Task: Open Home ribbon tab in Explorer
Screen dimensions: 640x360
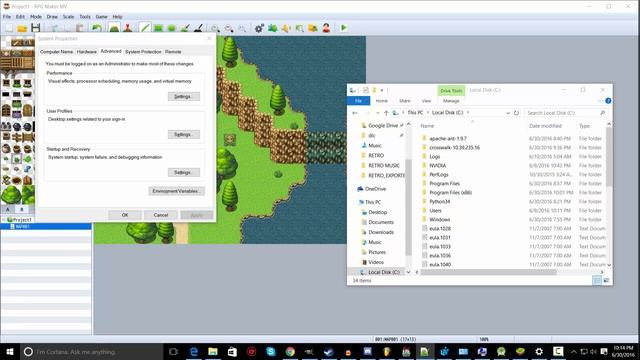Action: click(382, 101)
